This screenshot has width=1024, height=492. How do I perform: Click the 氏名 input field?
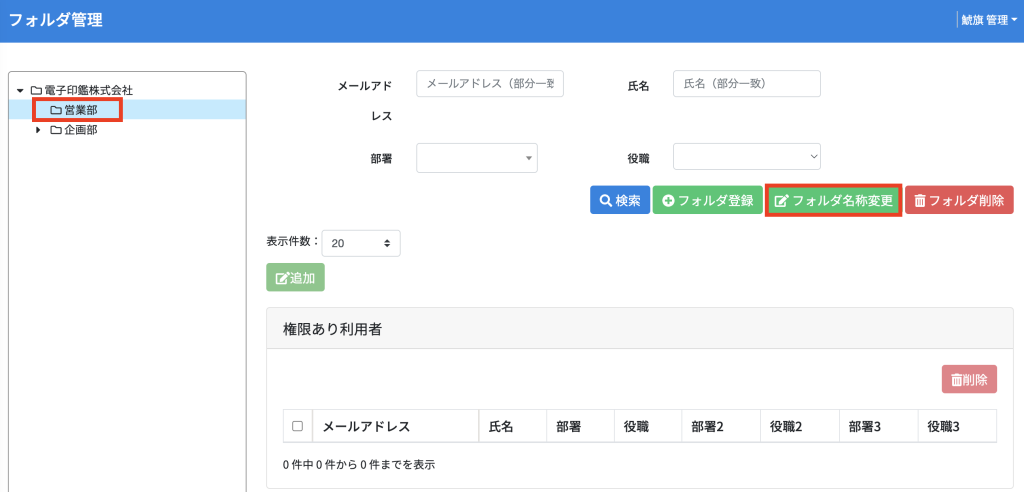[746, 84]
